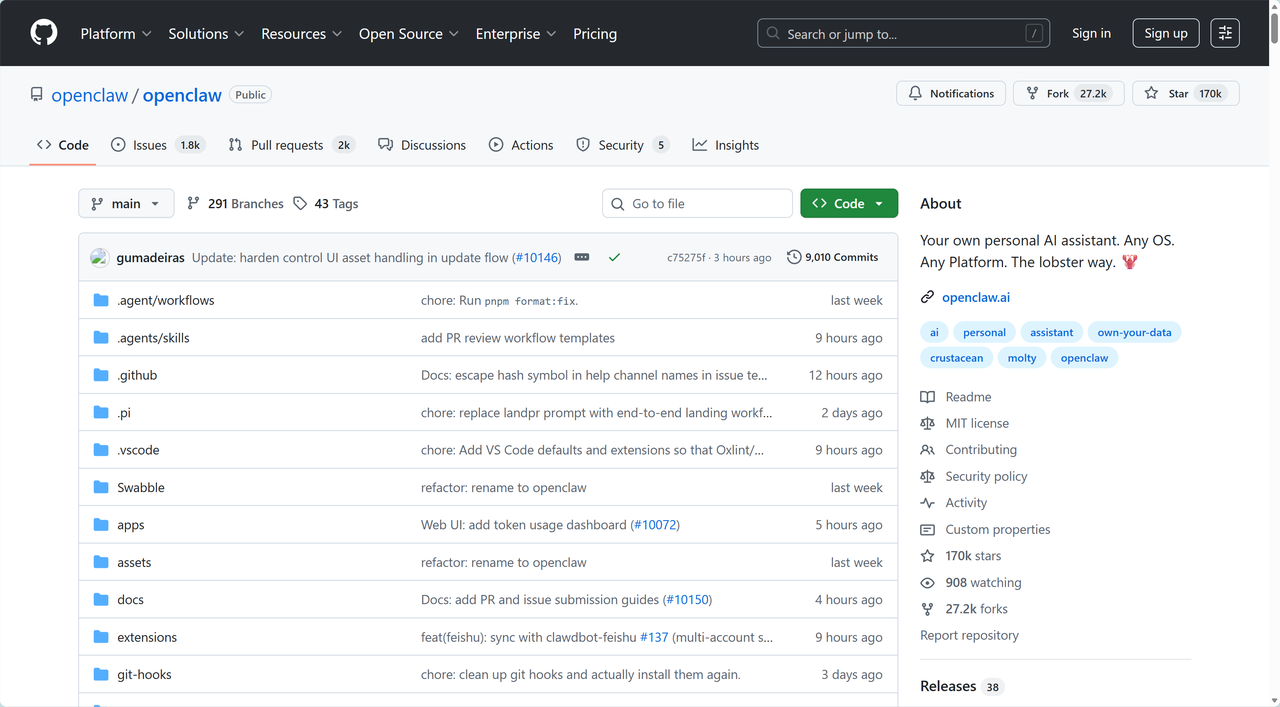The width and height of the screenshot is (1280, 707).
Task: Click gumadeiras avatar in latest commit
Action: pos(99,257)
